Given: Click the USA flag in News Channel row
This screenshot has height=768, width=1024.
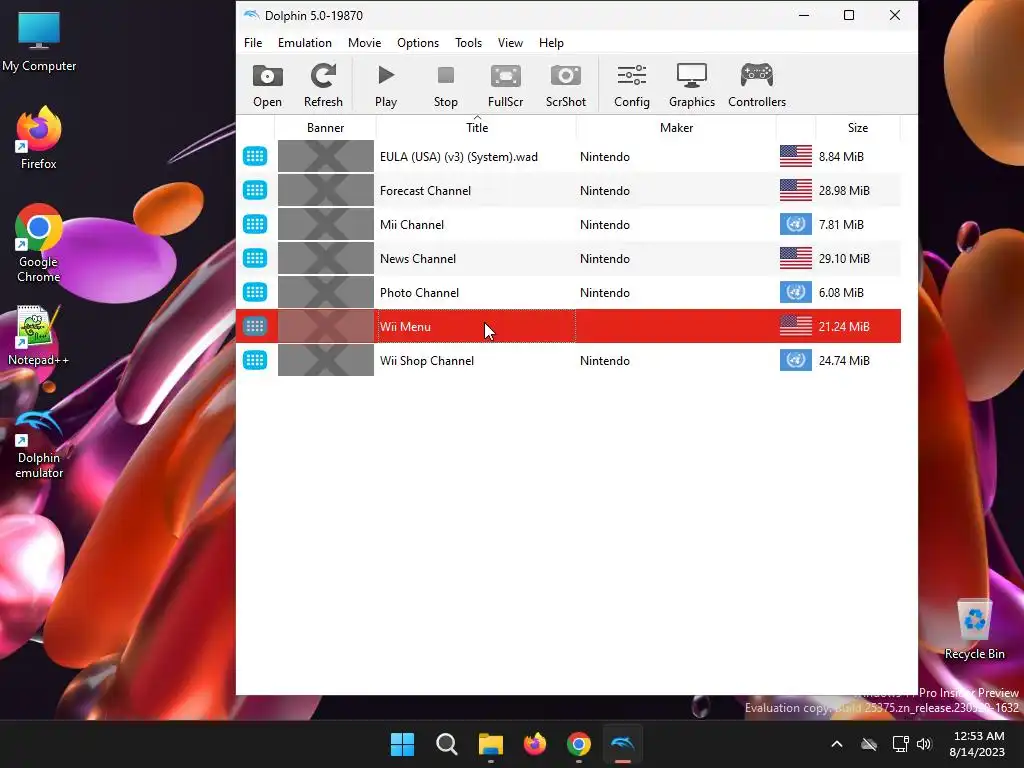Looking at the screenshot, I should (x=795, y=258).
